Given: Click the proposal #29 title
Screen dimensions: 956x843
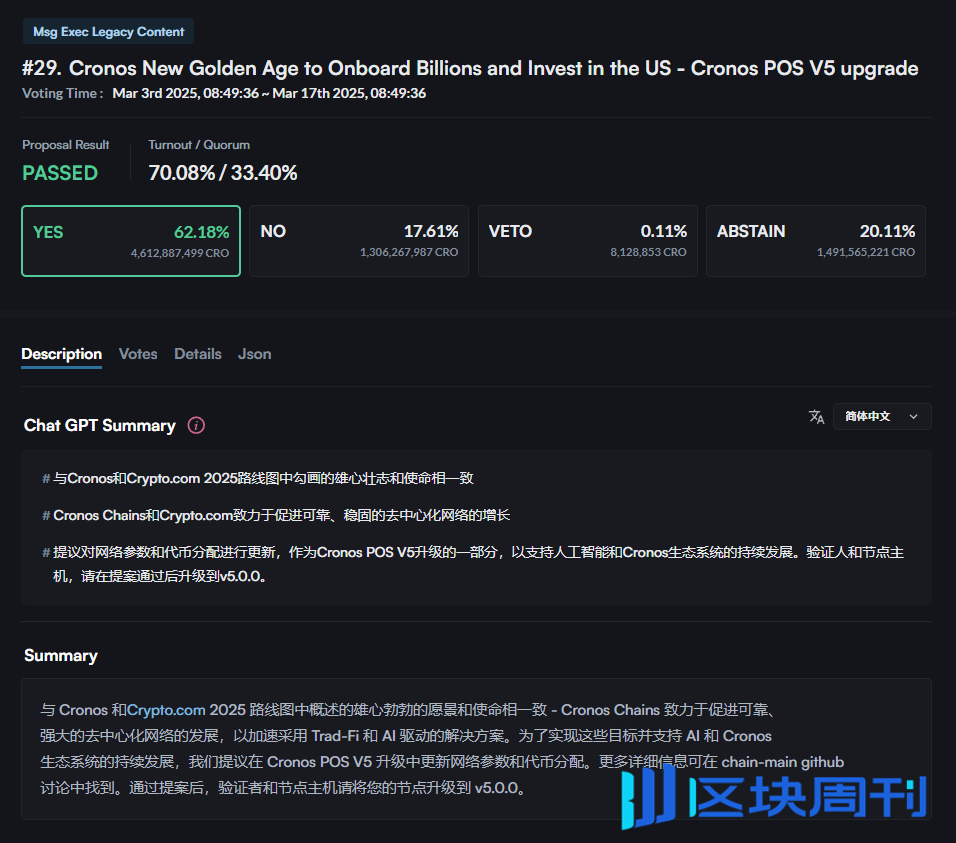Looking at the screenshot, I should pyautogui.click(x=470, y=68).
